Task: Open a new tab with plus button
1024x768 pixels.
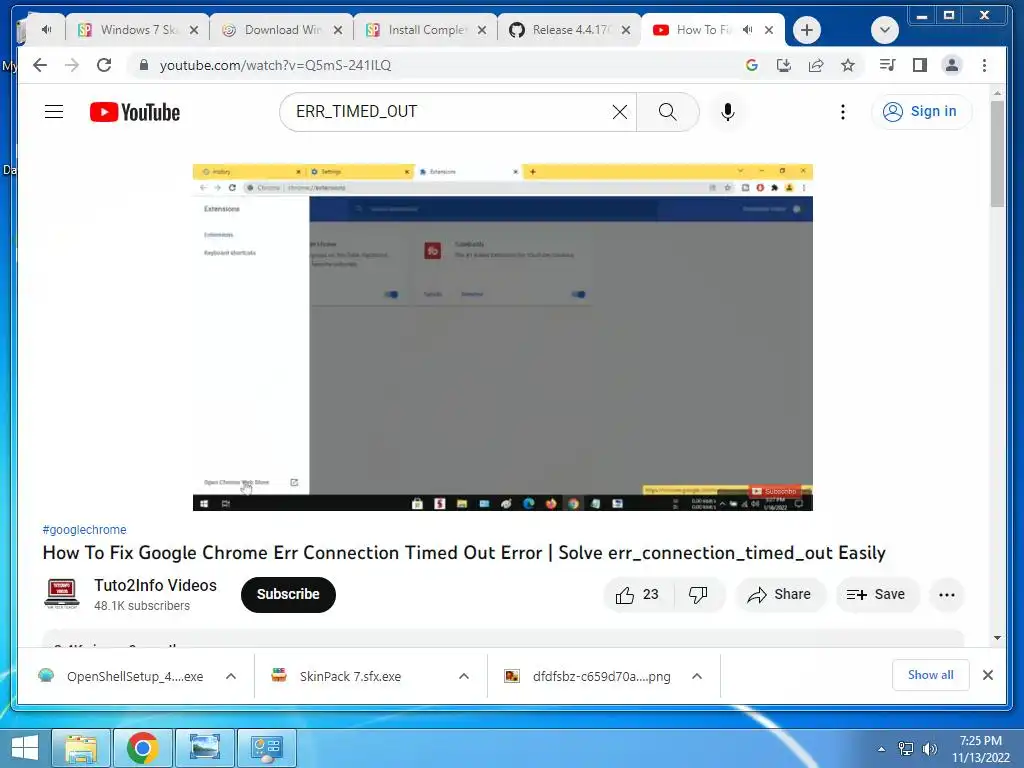Action: [807, 30]
